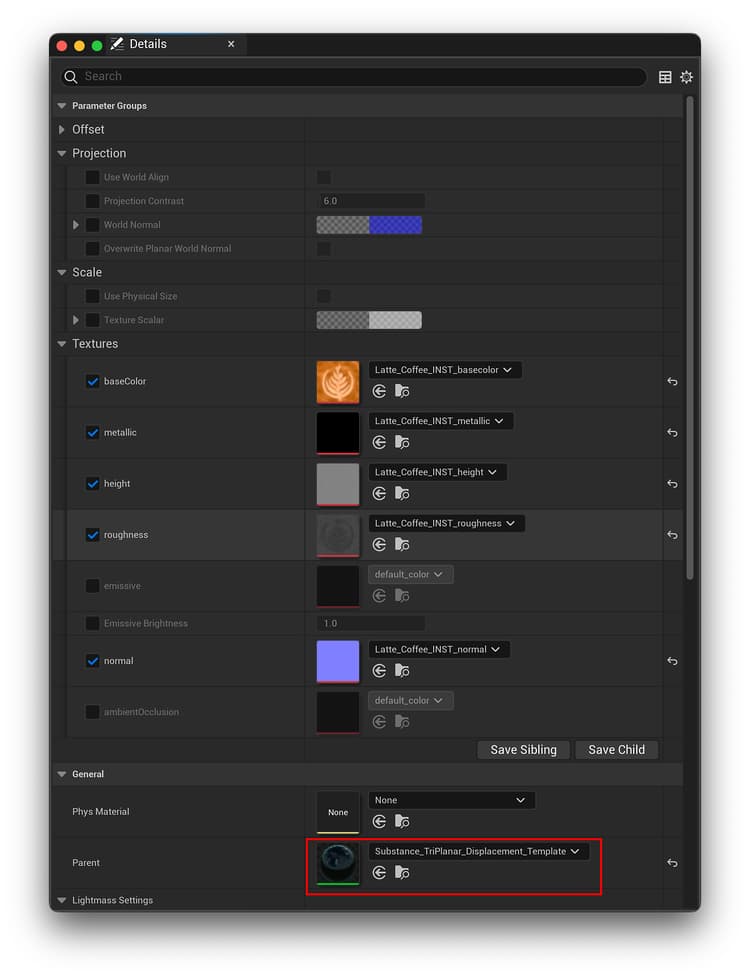Image resolution: width=750 pixels, height=977 pixels.
Task: Enable the emissive texture override
Action: click(92, 586)
